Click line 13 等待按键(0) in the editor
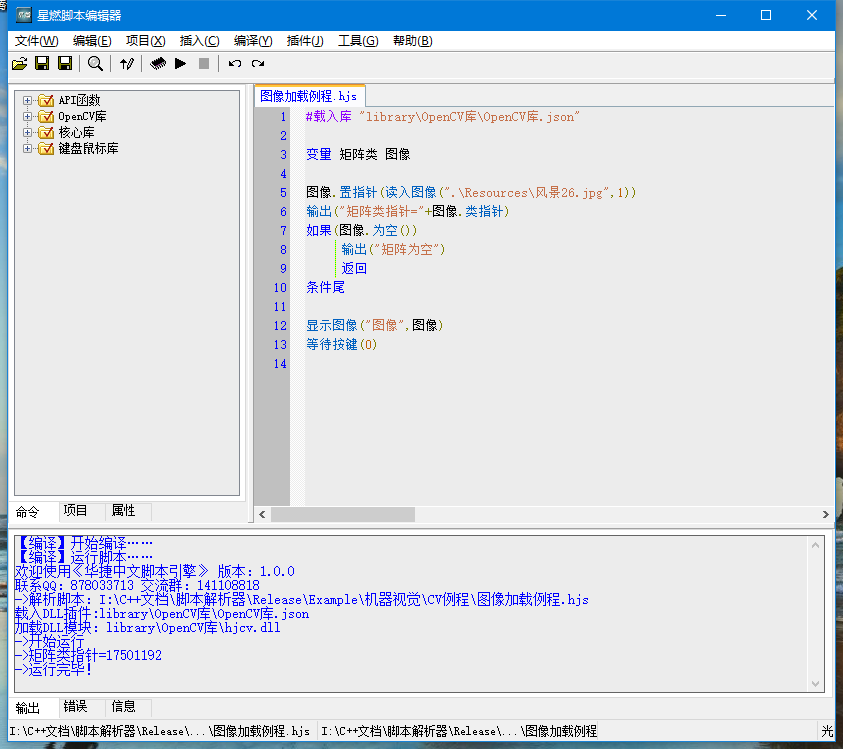This screenshot has width=843, height=749. coord(342,345)
